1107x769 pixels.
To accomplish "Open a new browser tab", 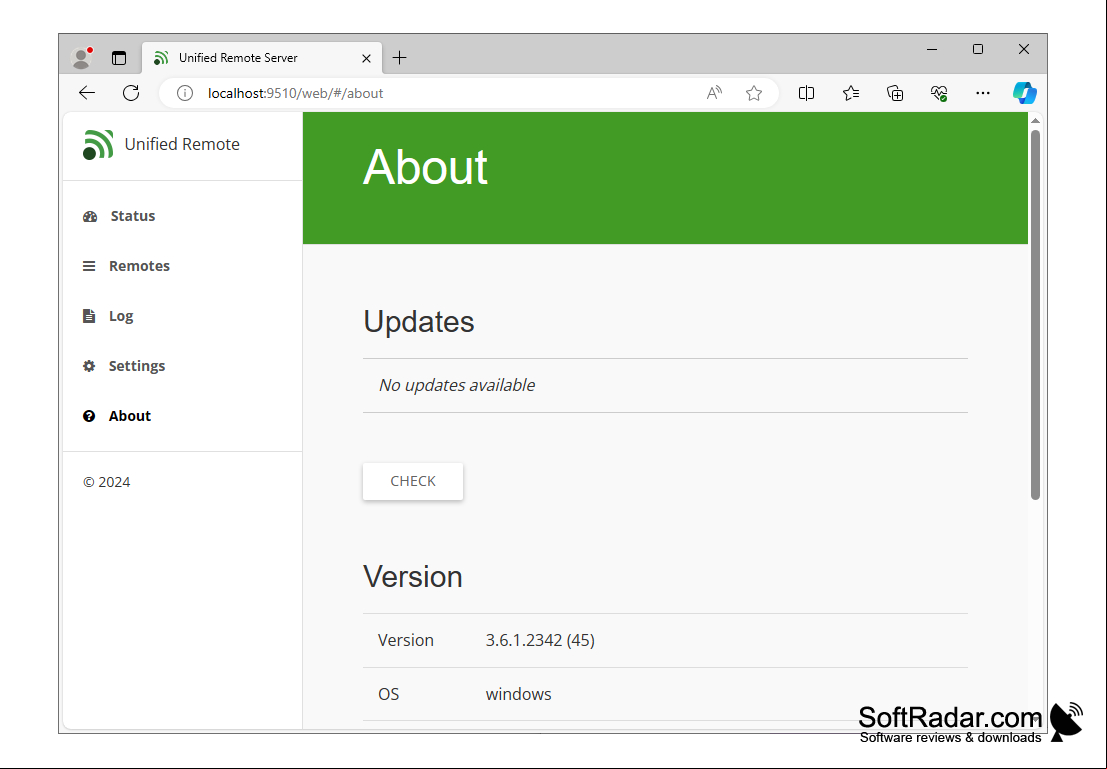I will point(400,58).
